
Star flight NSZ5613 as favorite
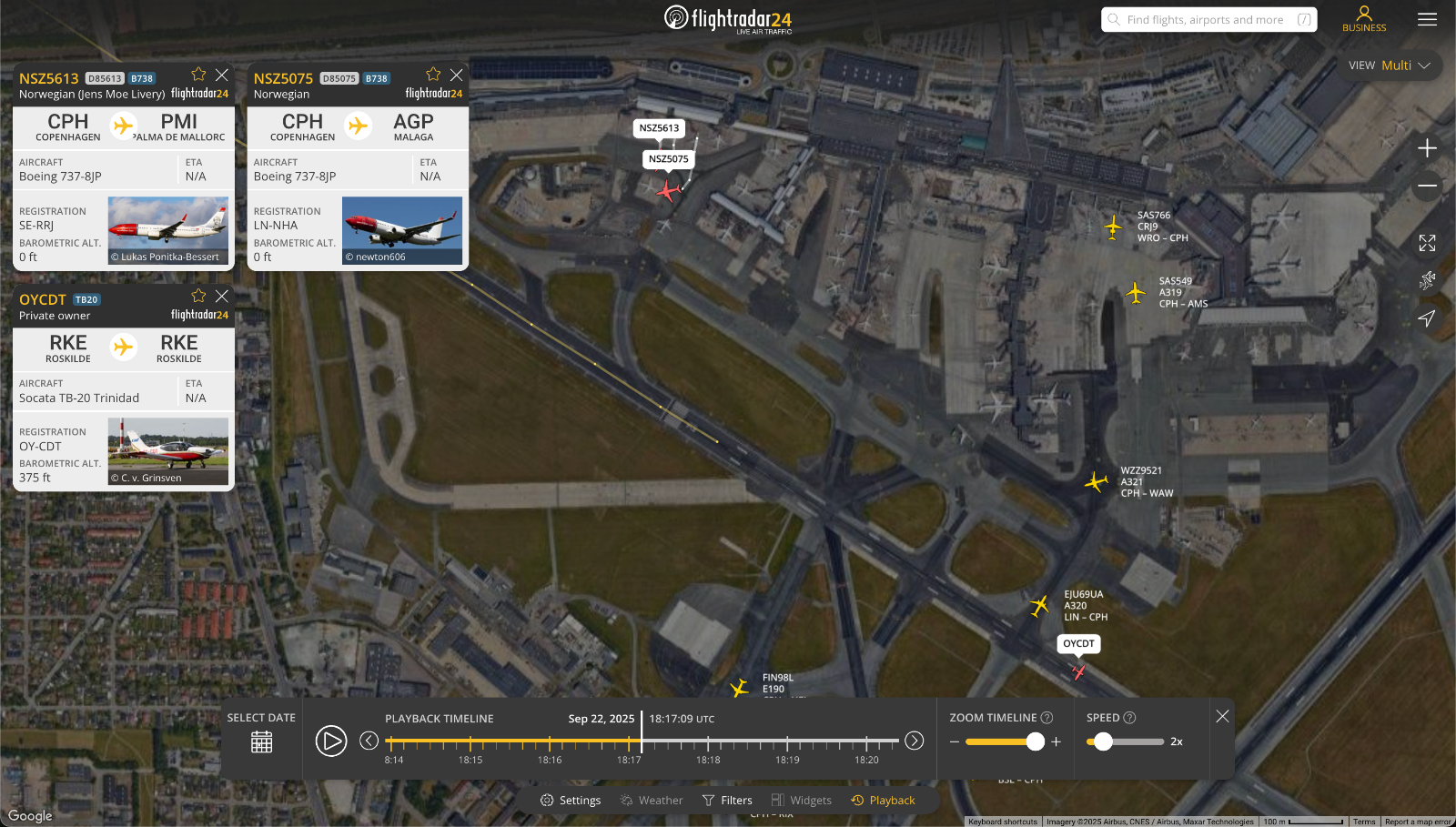[x=198, y=75]
